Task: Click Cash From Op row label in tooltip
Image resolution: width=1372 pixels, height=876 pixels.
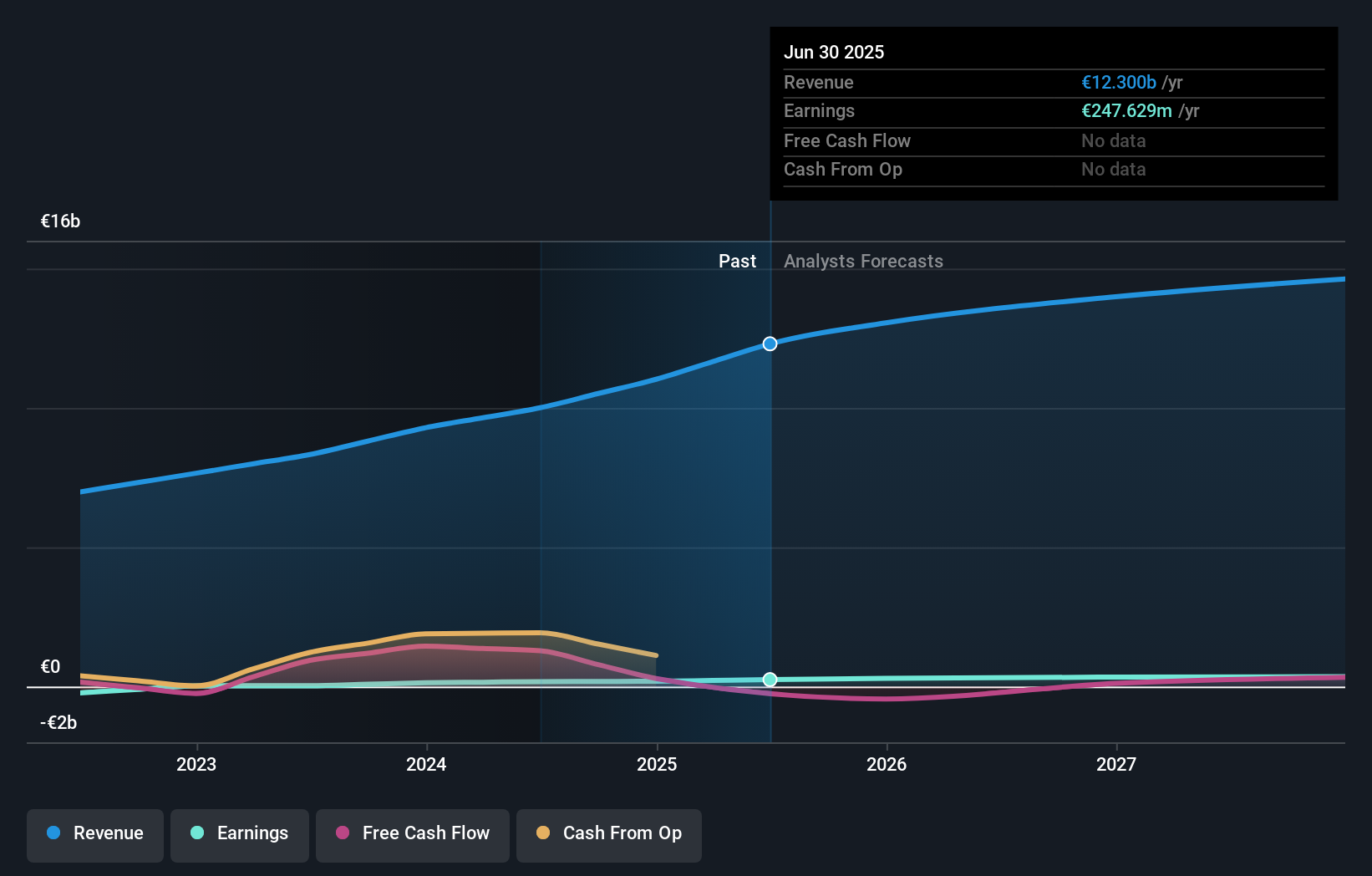Action: [843, 169]
